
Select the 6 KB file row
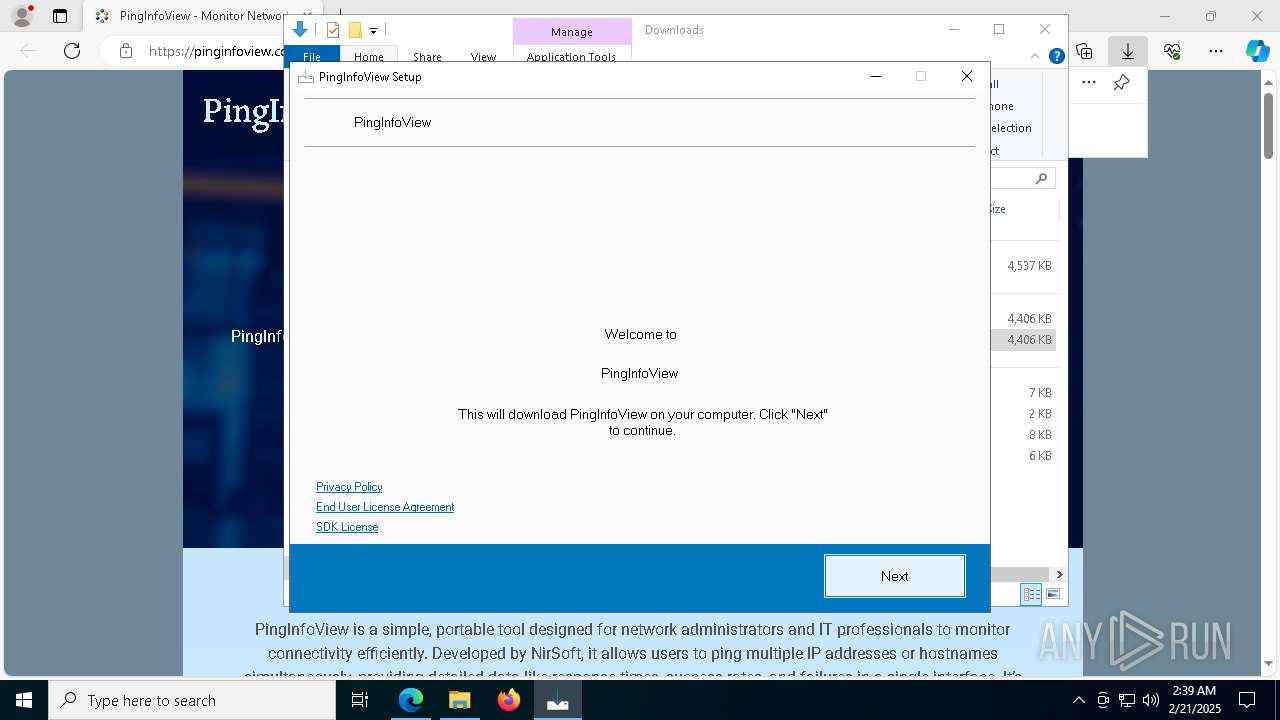coord(1024,456)
